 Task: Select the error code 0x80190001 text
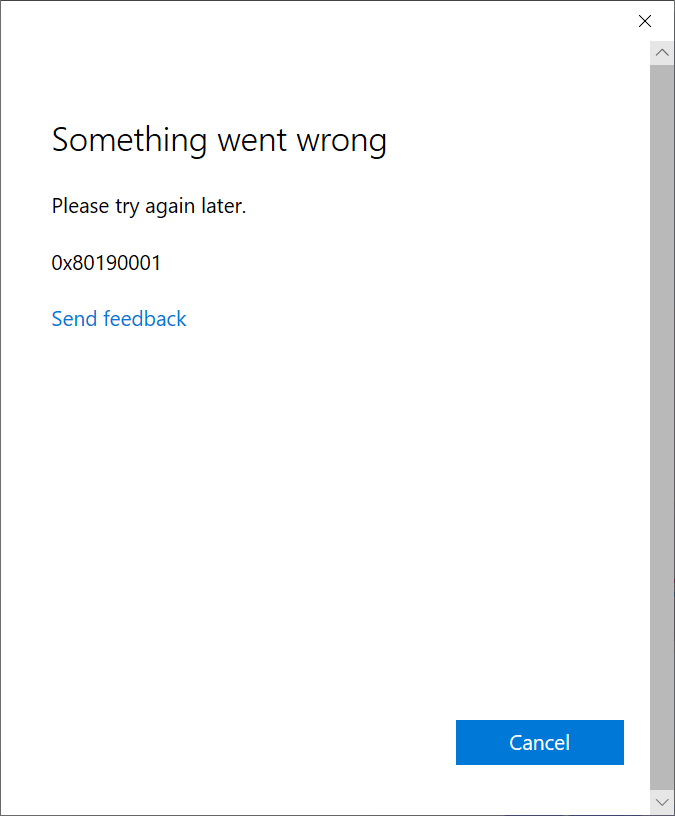[106, 263]
